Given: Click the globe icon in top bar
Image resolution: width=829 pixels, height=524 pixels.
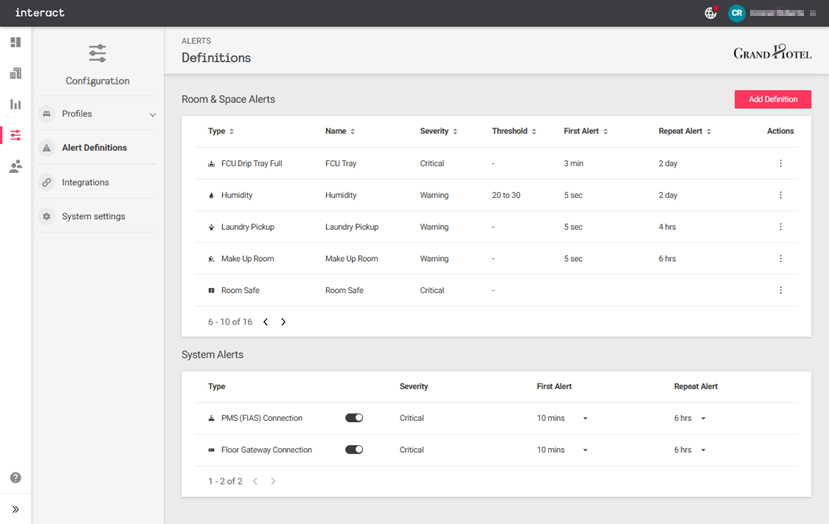Looking at the screenshot, I should click(x=711, y=13).
